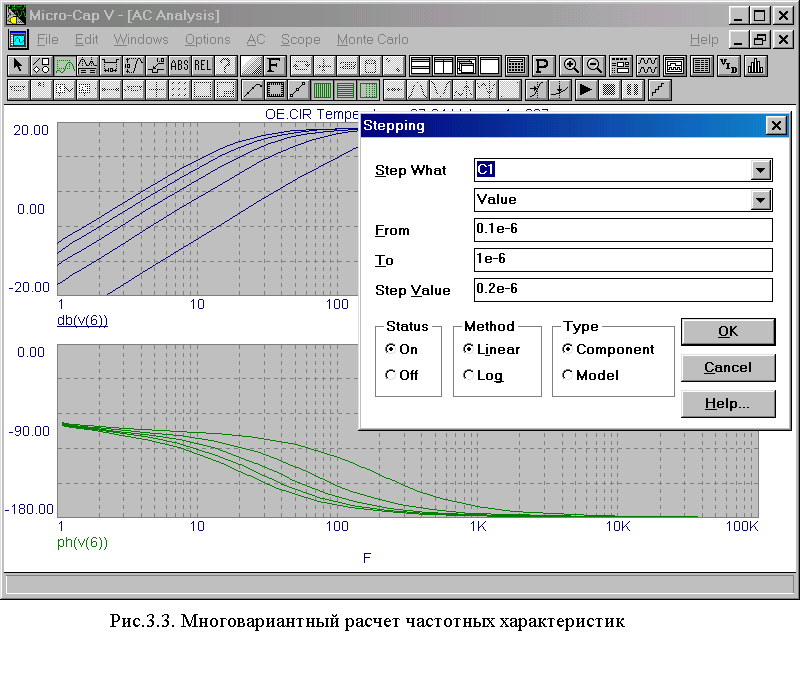Select the green waveform Scale mode icon

(x=65, y=66)
